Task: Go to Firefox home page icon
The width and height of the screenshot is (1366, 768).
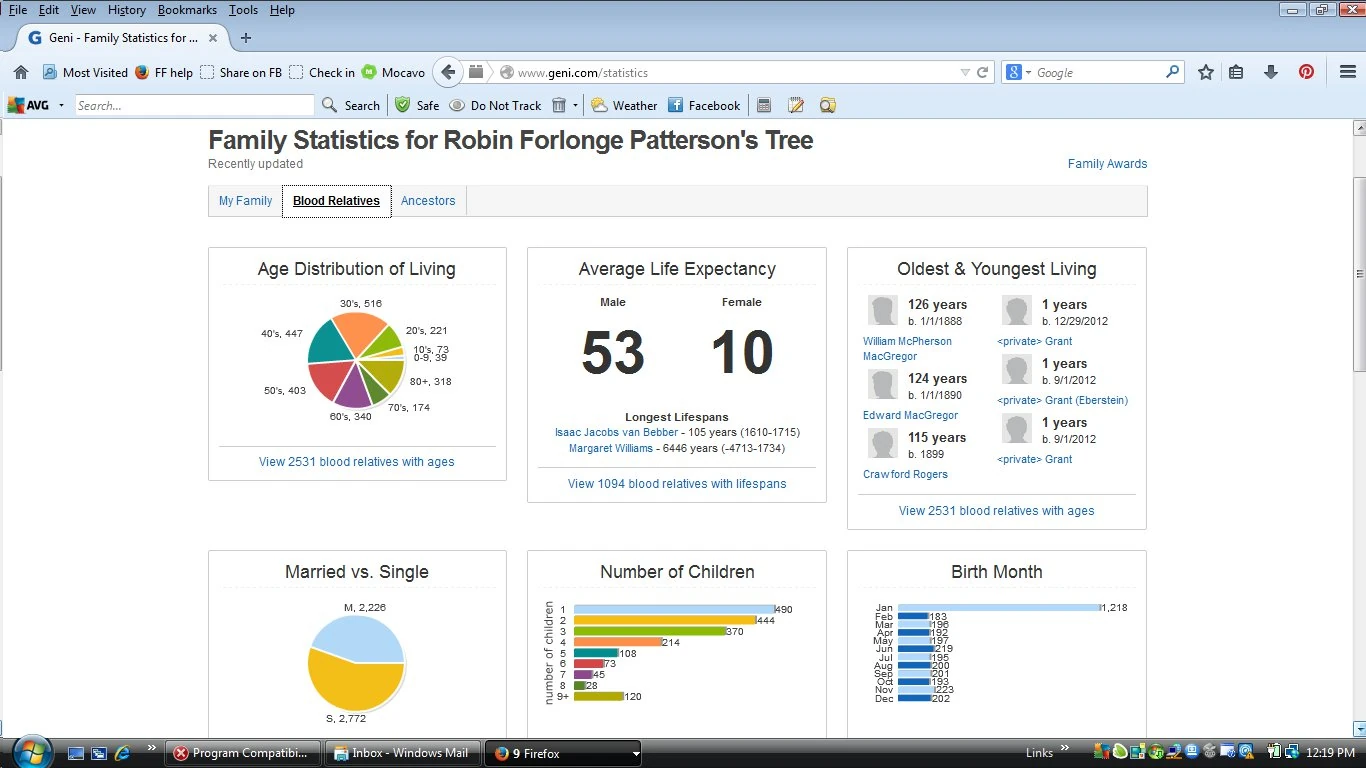Action: click(21, 72)
